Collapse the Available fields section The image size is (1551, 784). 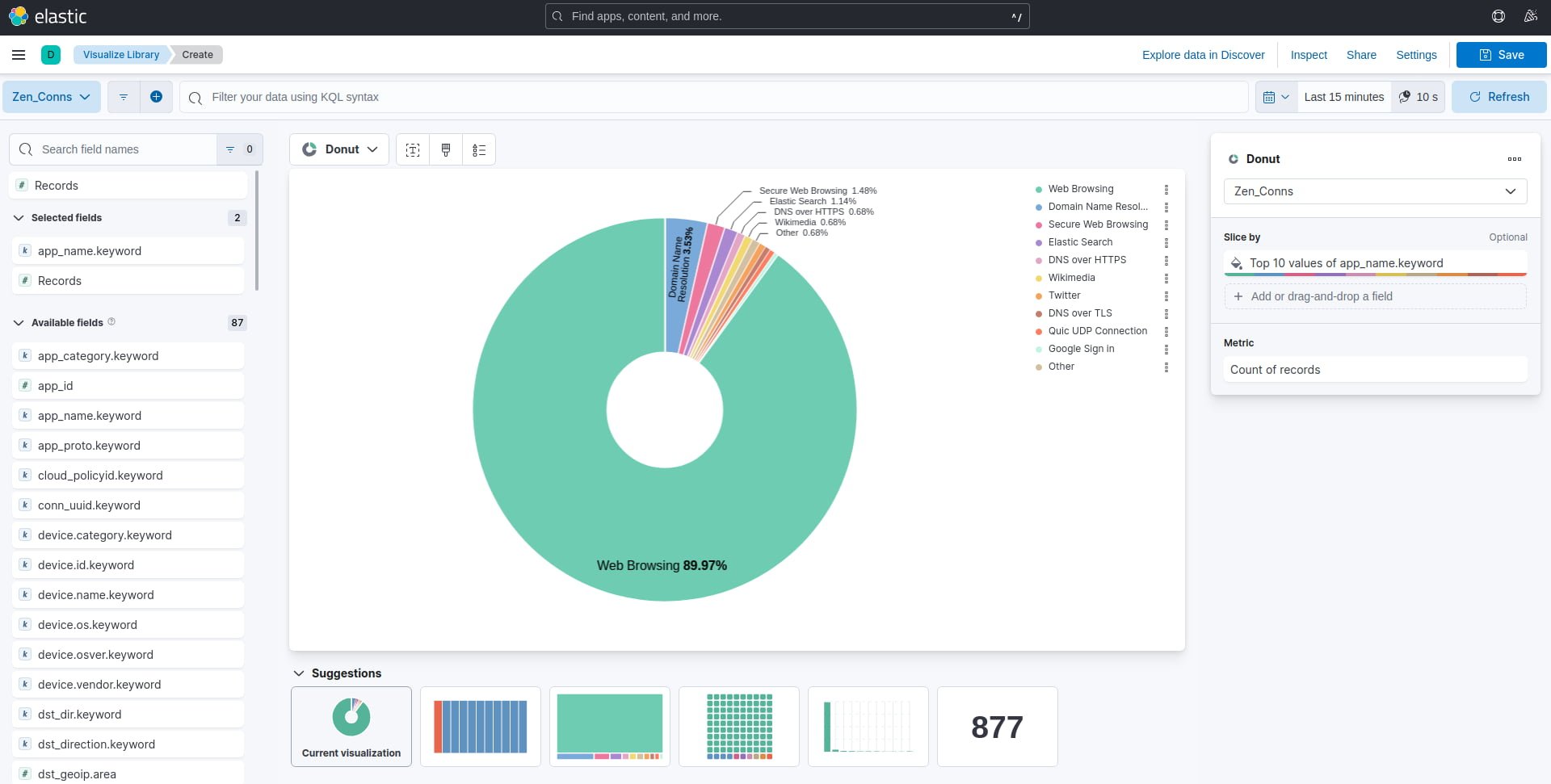pos(19,323)
